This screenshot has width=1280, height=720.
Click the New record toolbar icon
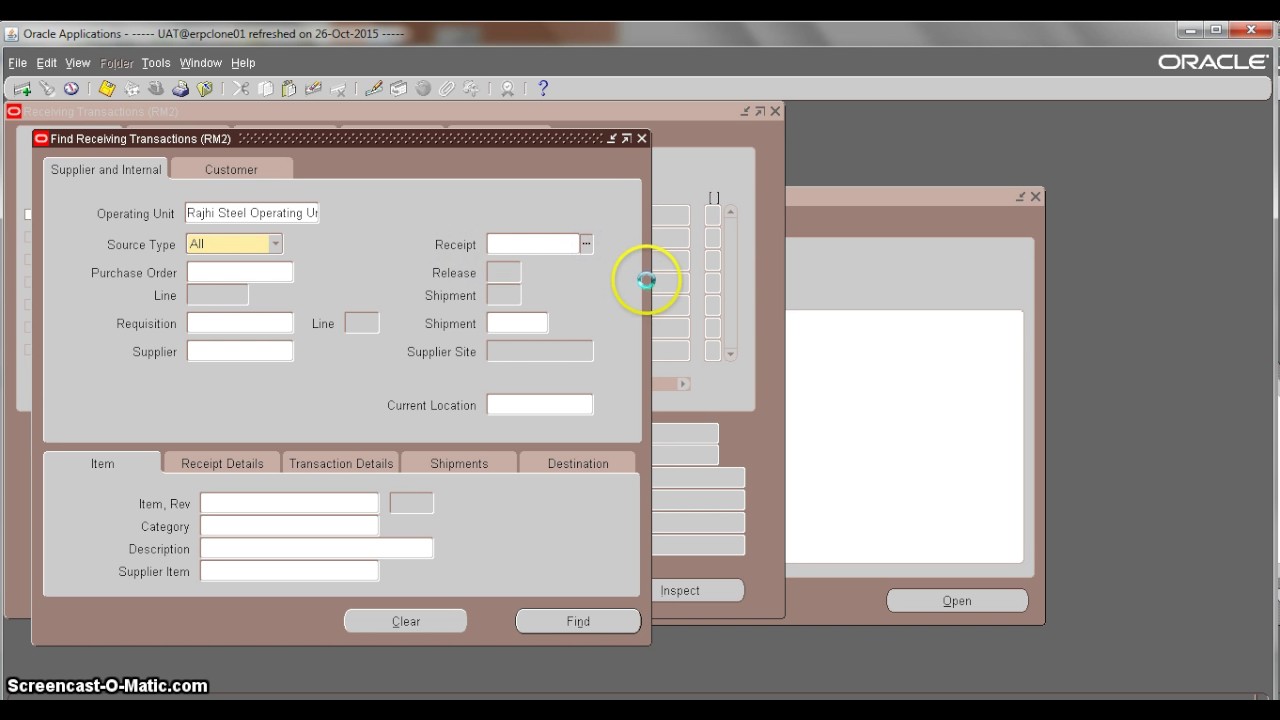coord(22,89)
